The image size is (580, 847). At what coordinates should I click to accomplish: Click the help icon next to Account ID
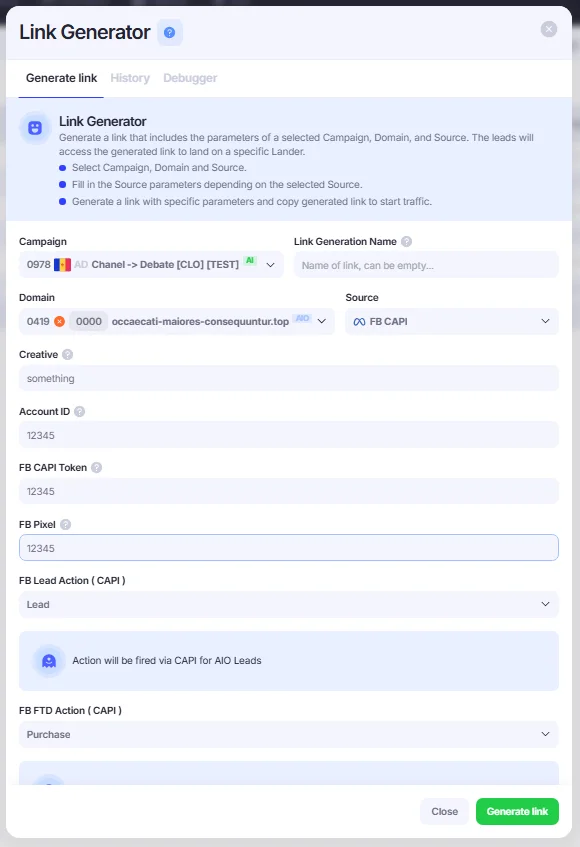79,412
